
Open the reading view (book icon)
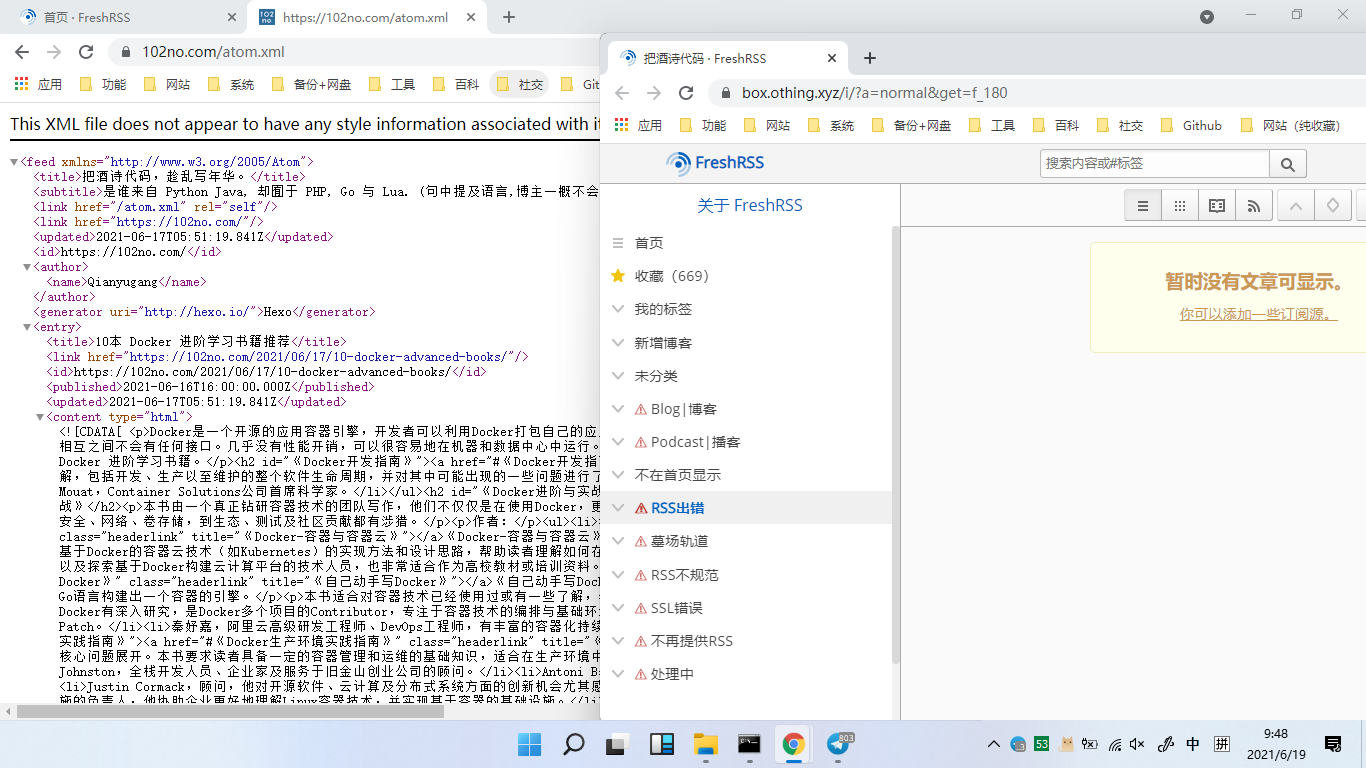click(1216, 205)
